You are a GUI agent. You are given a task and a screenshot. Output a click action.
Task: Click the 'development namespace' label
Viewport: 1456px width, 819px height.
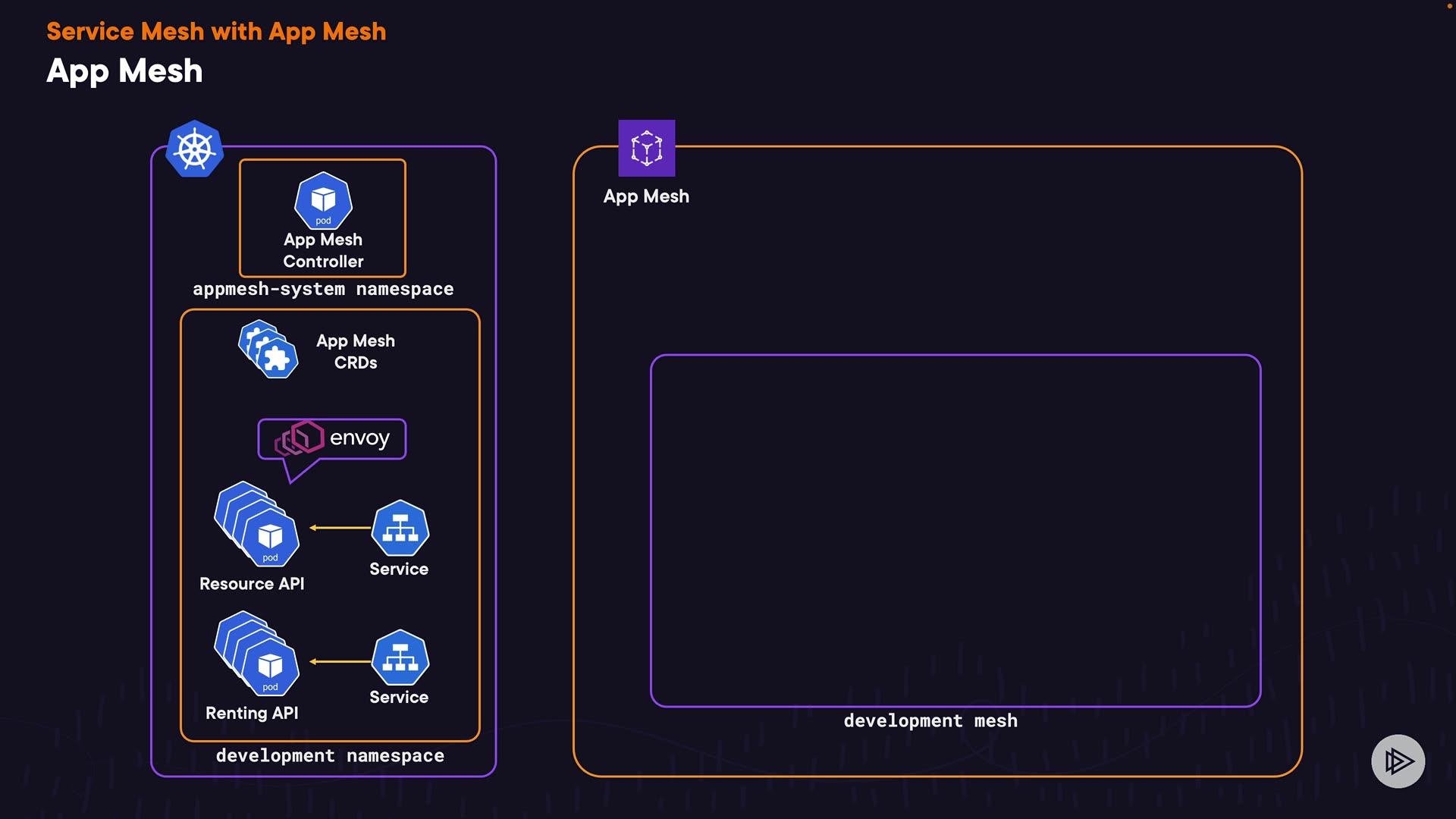[x=330, y=755]
